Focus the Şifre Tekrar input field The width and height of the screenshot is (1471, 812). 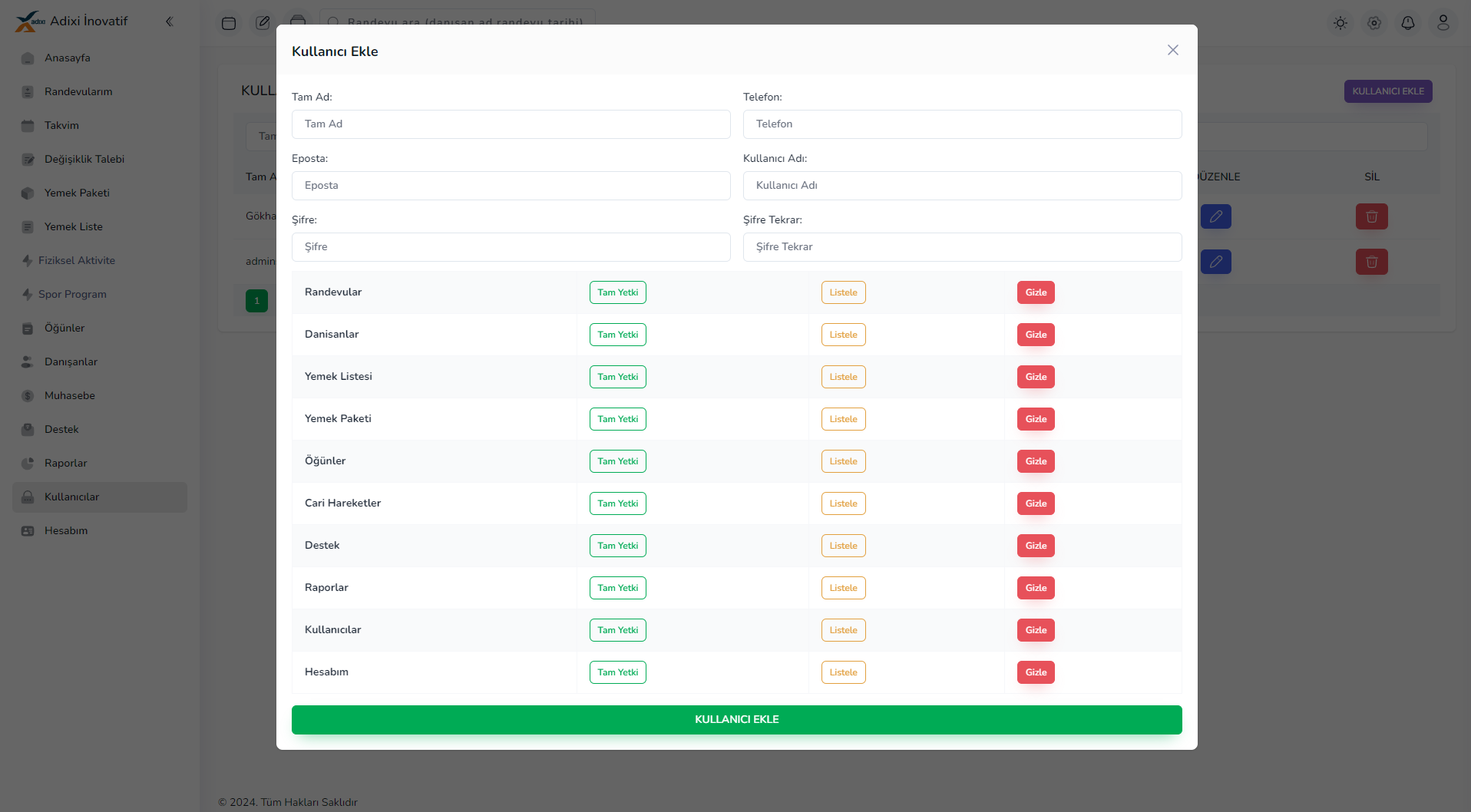[x=963, y=247]
